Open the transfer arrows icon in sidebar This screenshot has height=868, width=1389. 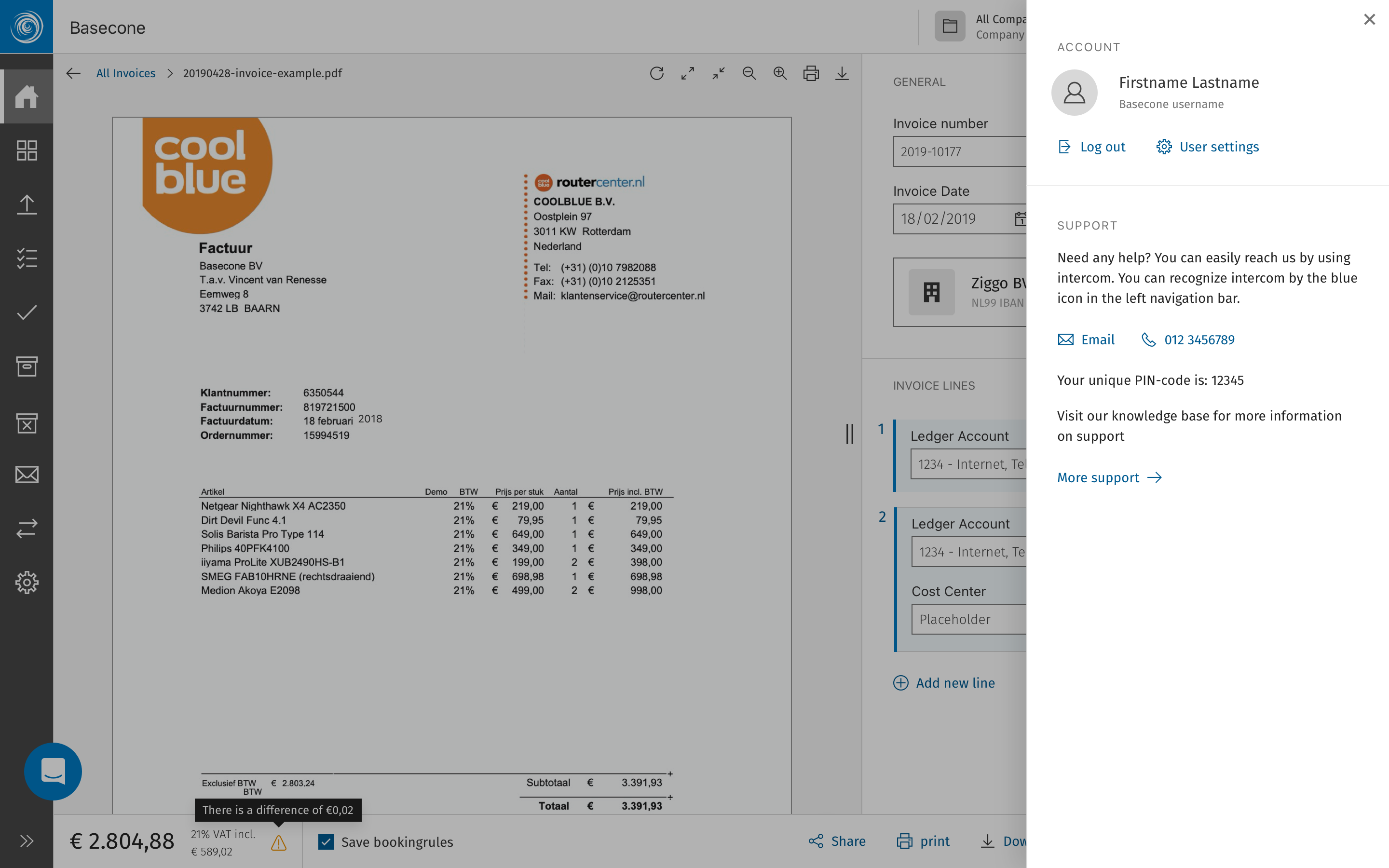click(x=27, y=528)
